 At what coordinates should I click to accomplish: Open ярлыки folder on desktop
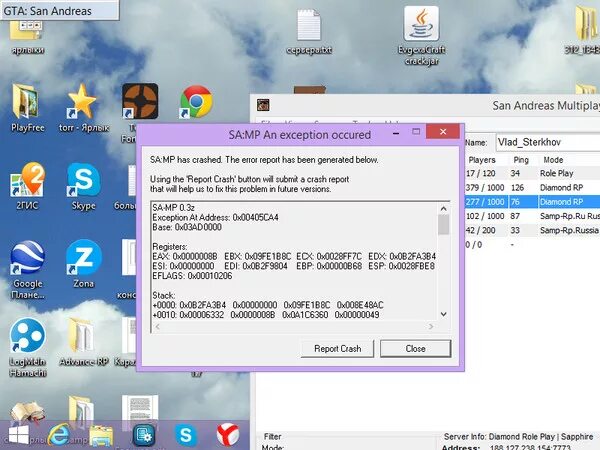(27, 38)
